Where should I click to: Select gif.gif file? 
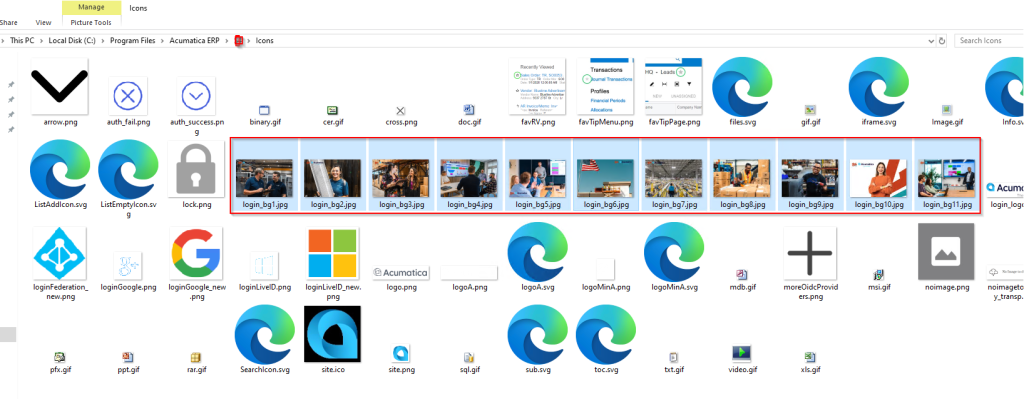(810, 110)
